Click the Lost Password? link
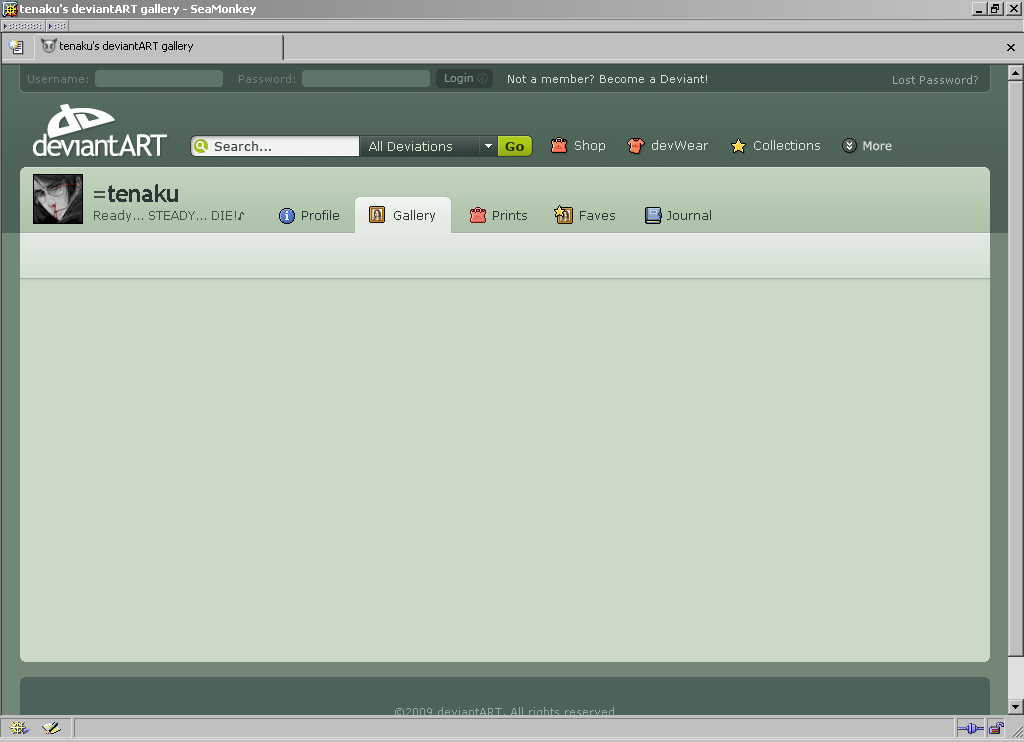 pyautogui.click(x=935, y=80)
